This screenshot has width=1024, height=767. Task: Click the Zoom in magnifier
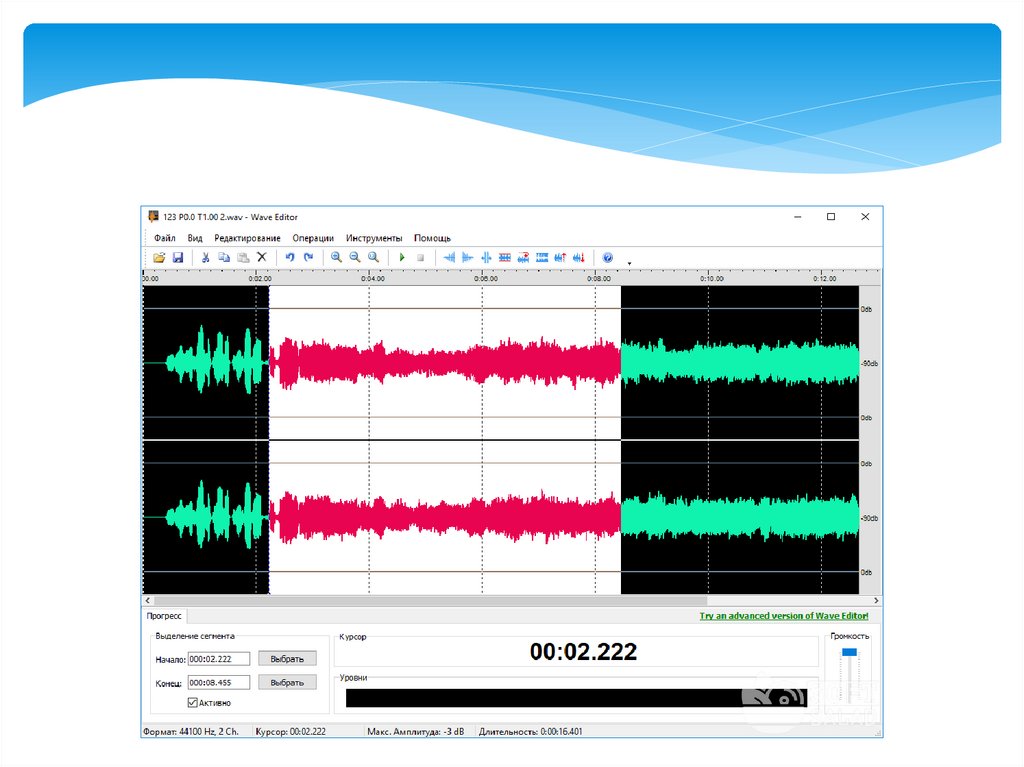point(336,257)
